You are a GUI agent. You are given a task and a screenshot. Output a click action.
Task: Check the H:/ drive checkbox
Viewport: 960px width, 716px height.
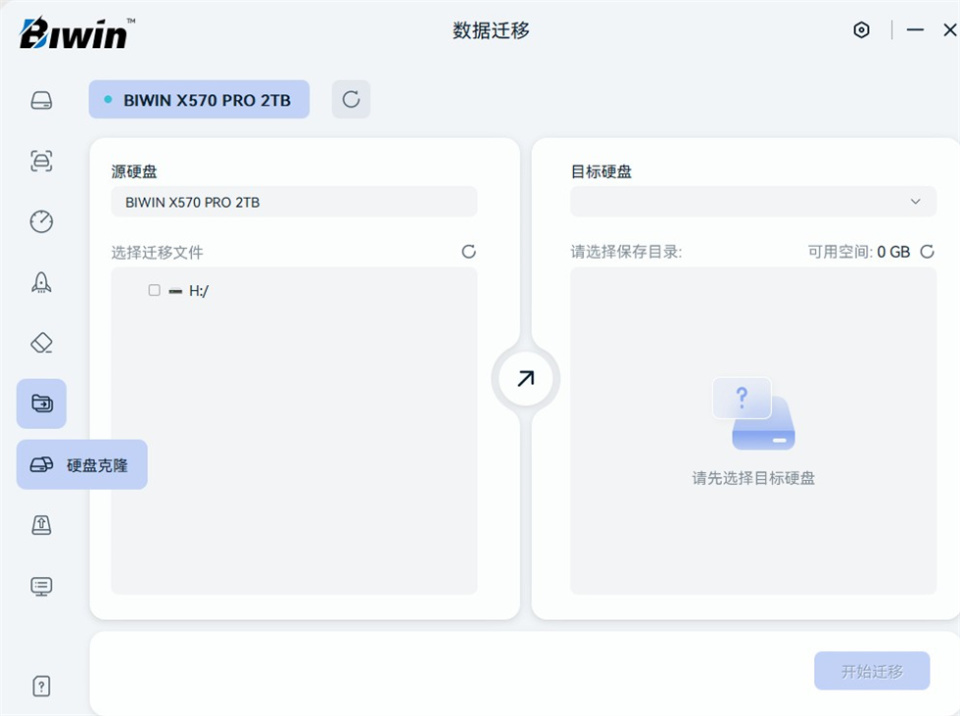[154, 290]
